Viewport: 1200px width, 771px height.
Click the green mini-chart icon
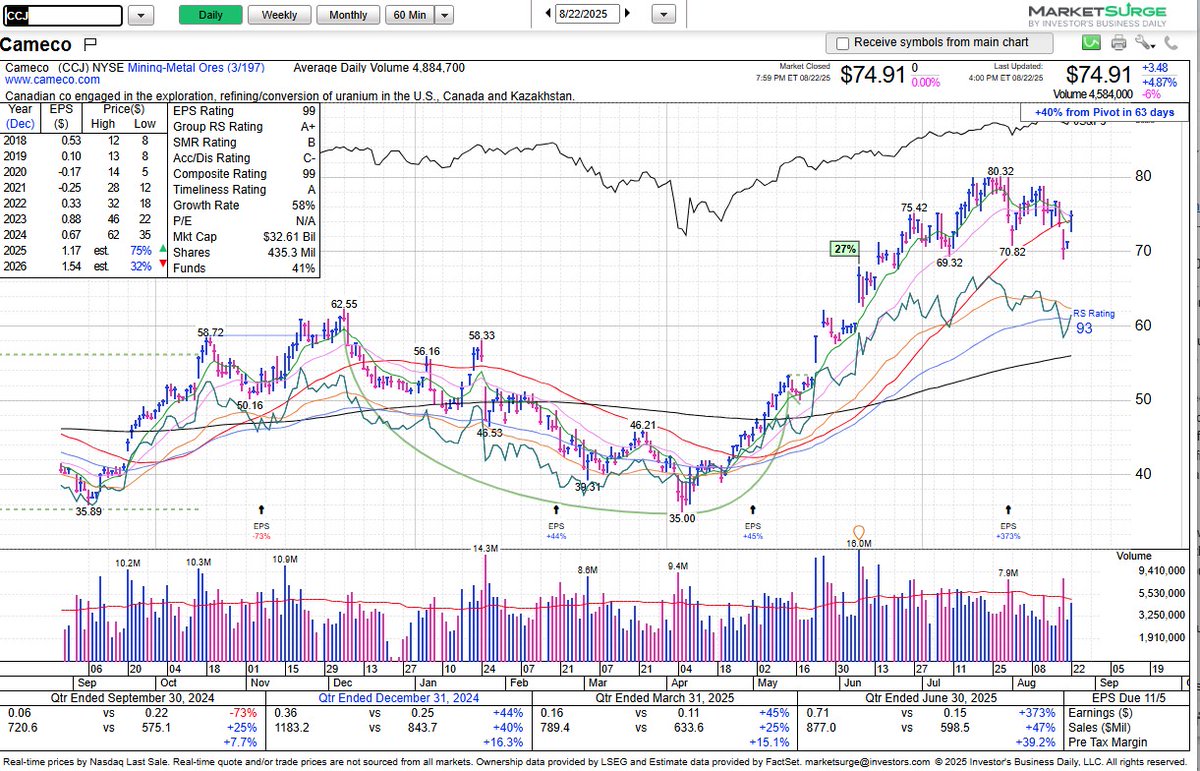coord(1092,42)
